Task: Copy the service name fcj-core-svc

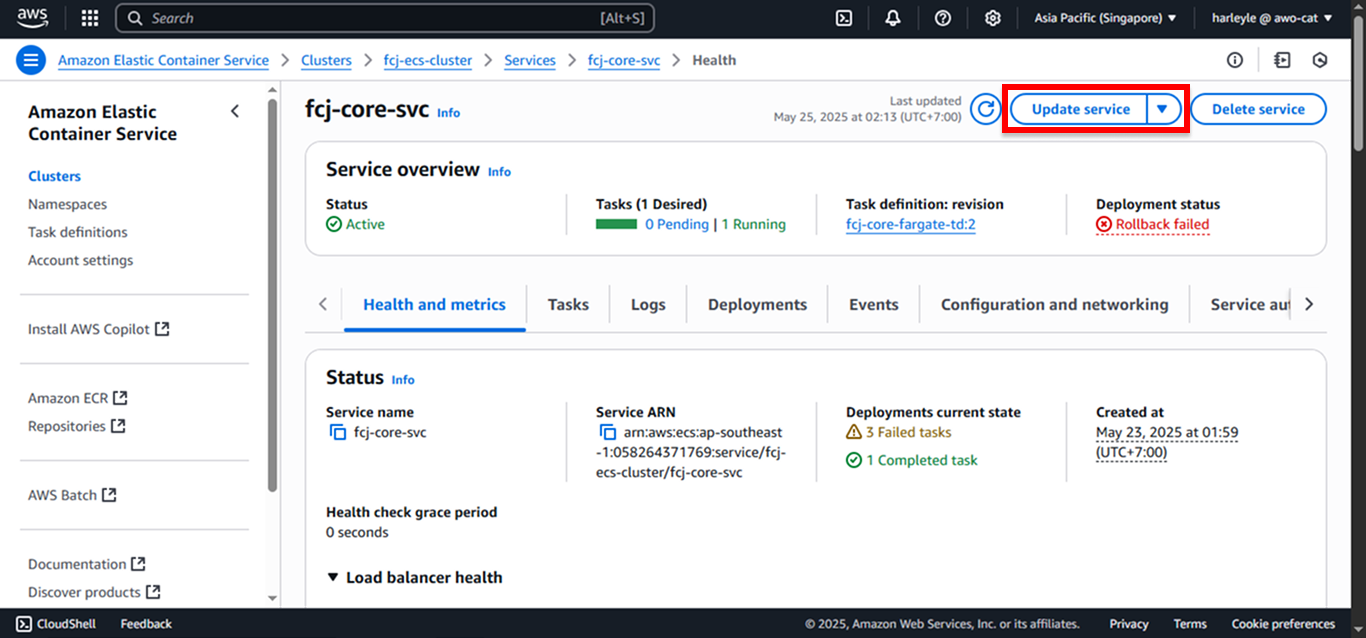Action: pyautogui.click(x=337, y=432)
